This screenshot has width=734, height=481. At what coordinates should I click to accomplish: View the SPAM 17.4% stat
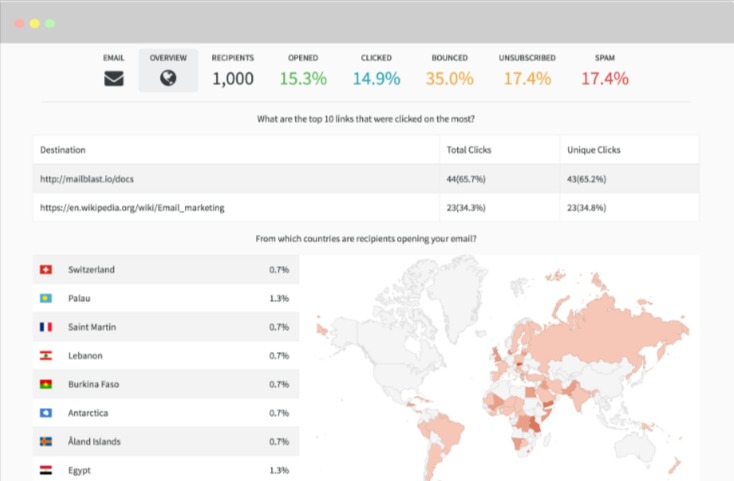605,71
